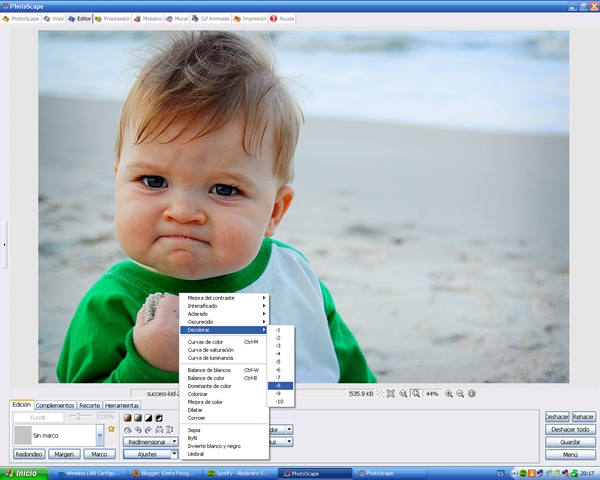This screenshot has width=600, height=480.
Task: Switch to the Procesador tab
Action: 112,19
